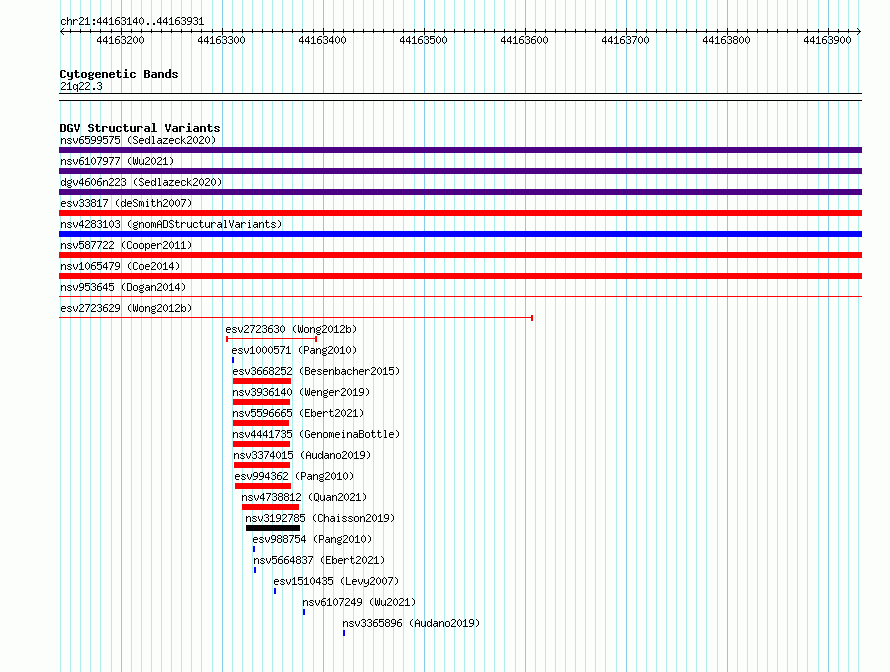Screen dimensions: 890x672
Task: Click the chr21:44163140..44163931 region label
Action: pos(132,21)
